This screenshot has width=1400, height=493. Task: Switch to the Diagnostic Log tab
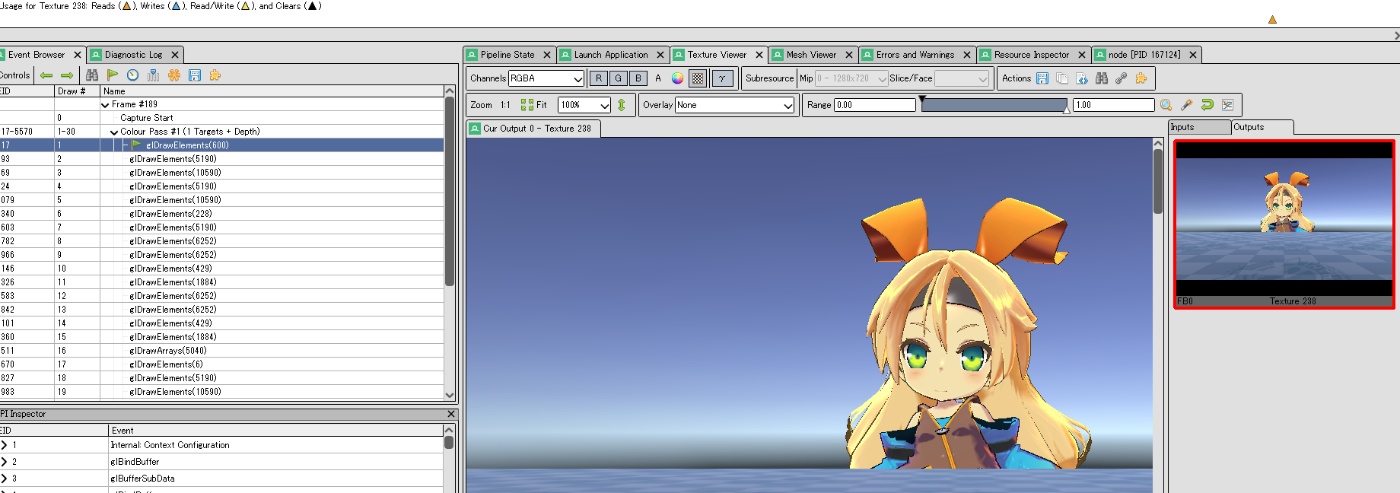tap(134, 55)
